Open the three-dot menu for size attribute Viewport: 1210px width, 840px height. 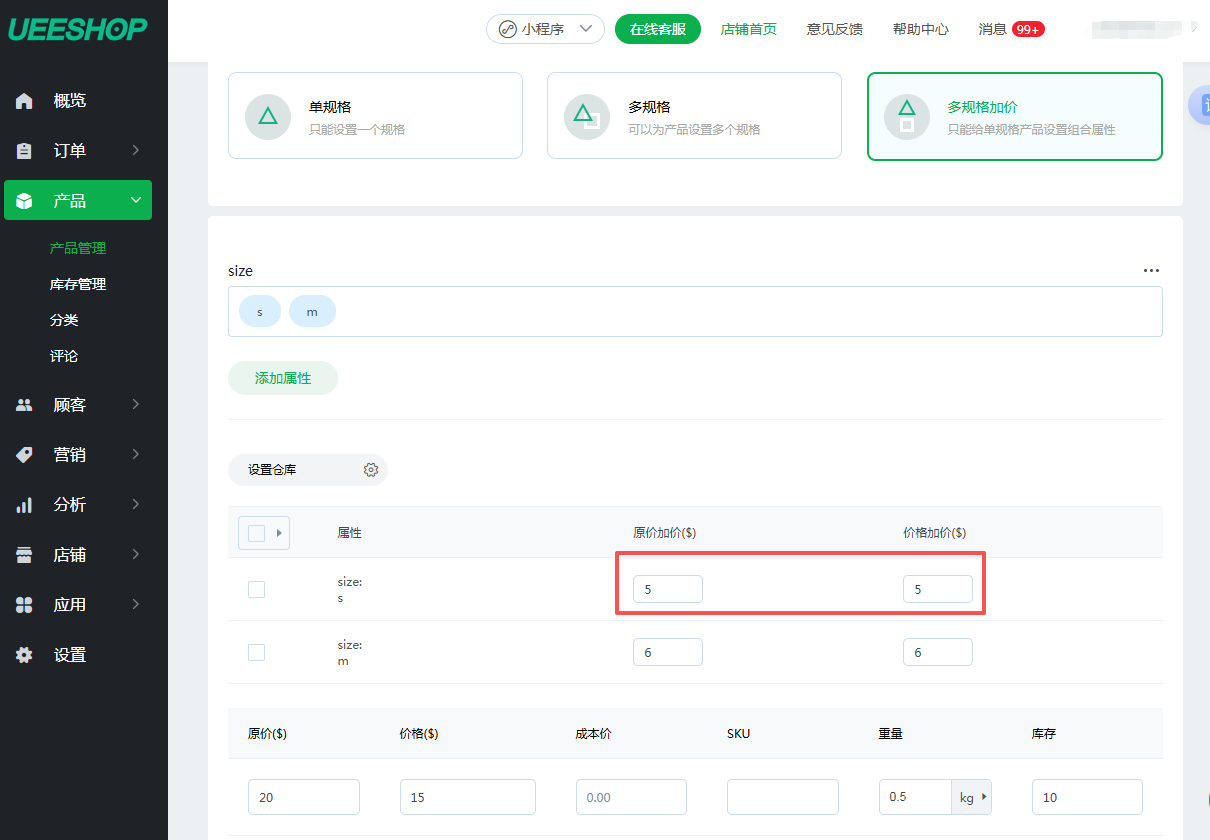click(x=1151, y=271)
